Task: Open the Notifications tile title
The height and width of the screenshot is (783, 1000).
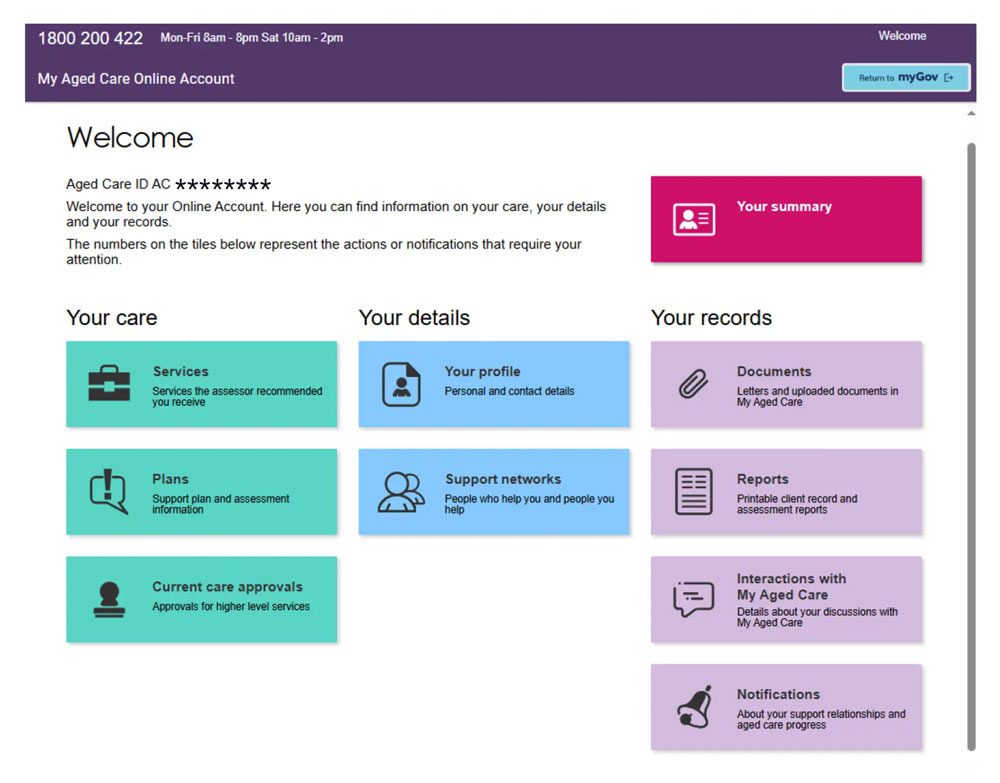Action: 778,694
